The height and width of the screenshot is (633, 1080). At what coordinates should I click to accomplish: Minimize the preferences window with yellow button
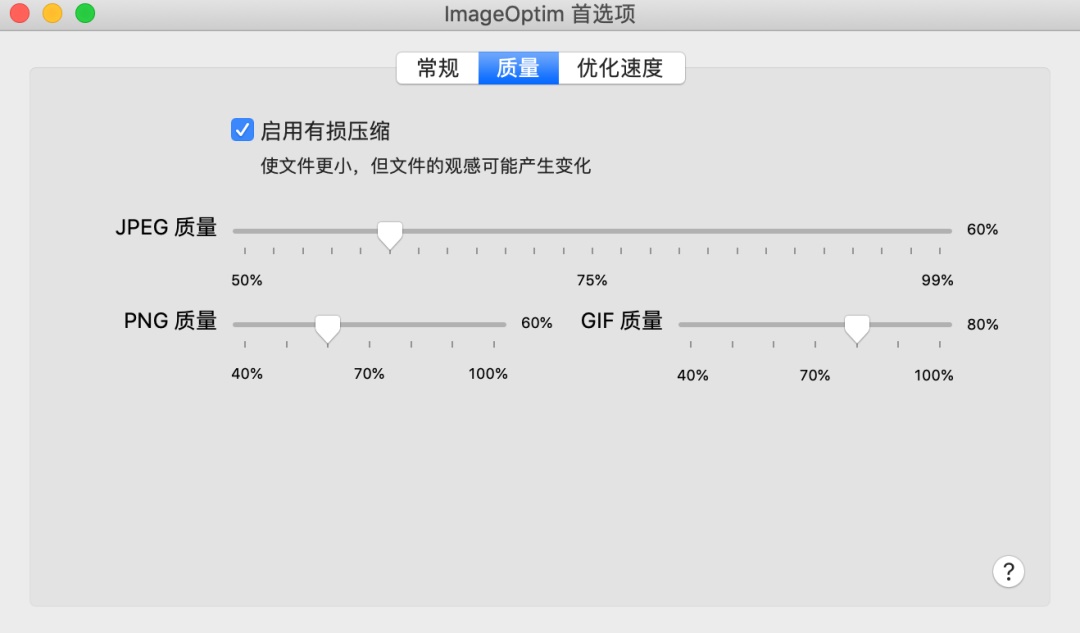(52, 13)
